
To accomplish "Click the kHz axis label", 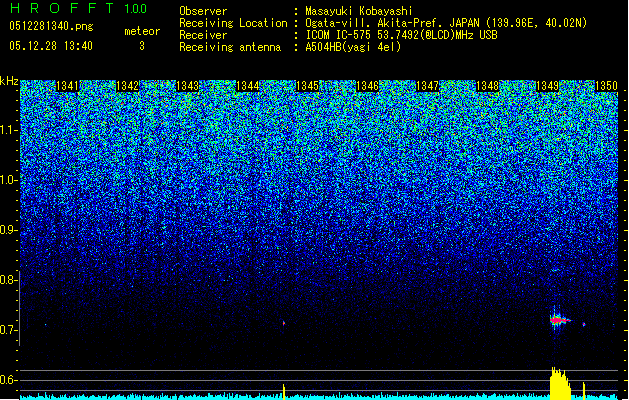I will pos(9,81).
